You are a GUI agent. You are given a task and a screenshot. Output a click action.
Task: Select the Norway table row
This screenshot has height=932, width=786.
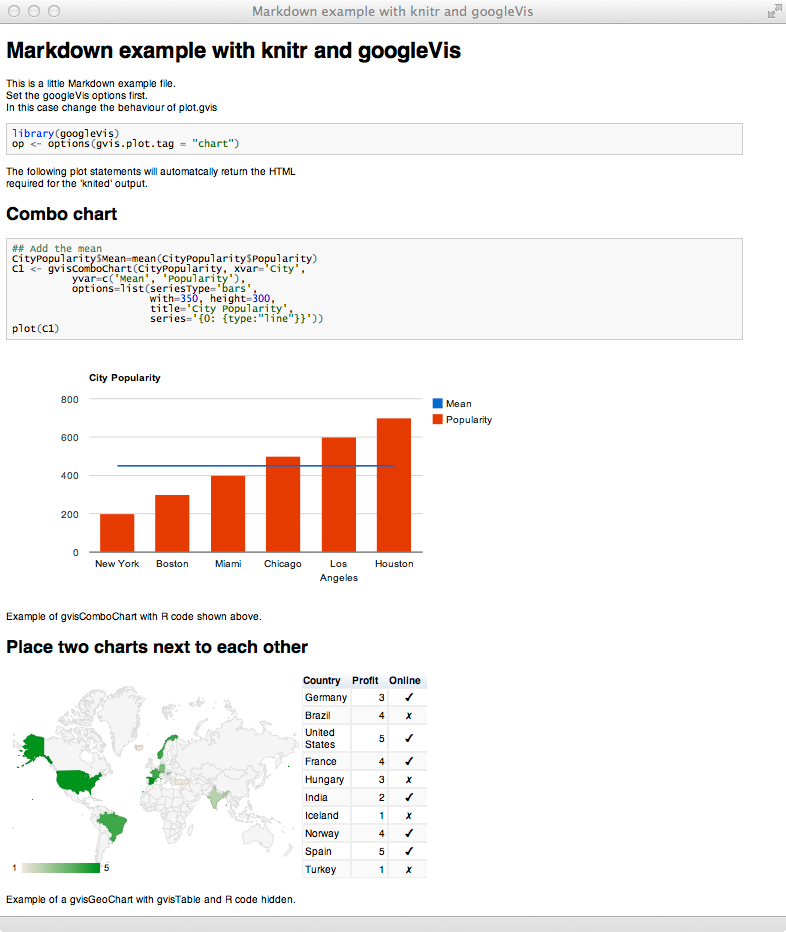point(364,833)
